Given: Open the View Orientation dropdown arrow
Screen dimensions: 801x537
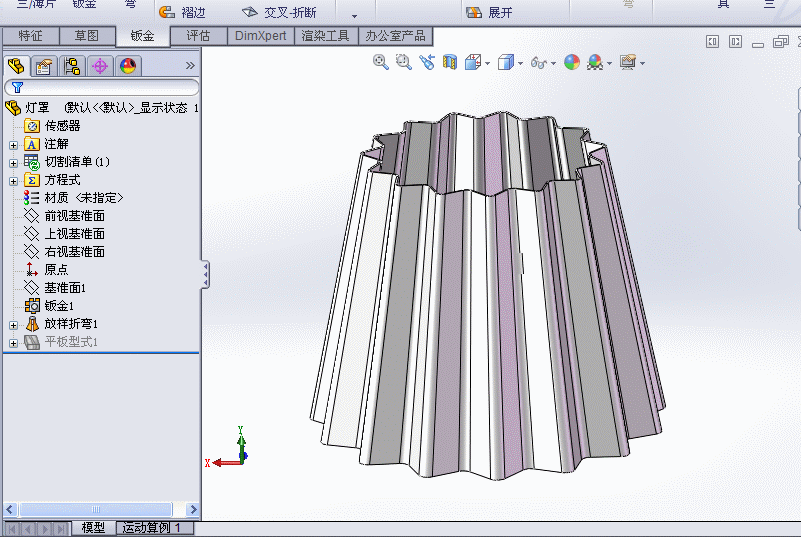Looking at the screenshot, I should [x=488, y=64].
